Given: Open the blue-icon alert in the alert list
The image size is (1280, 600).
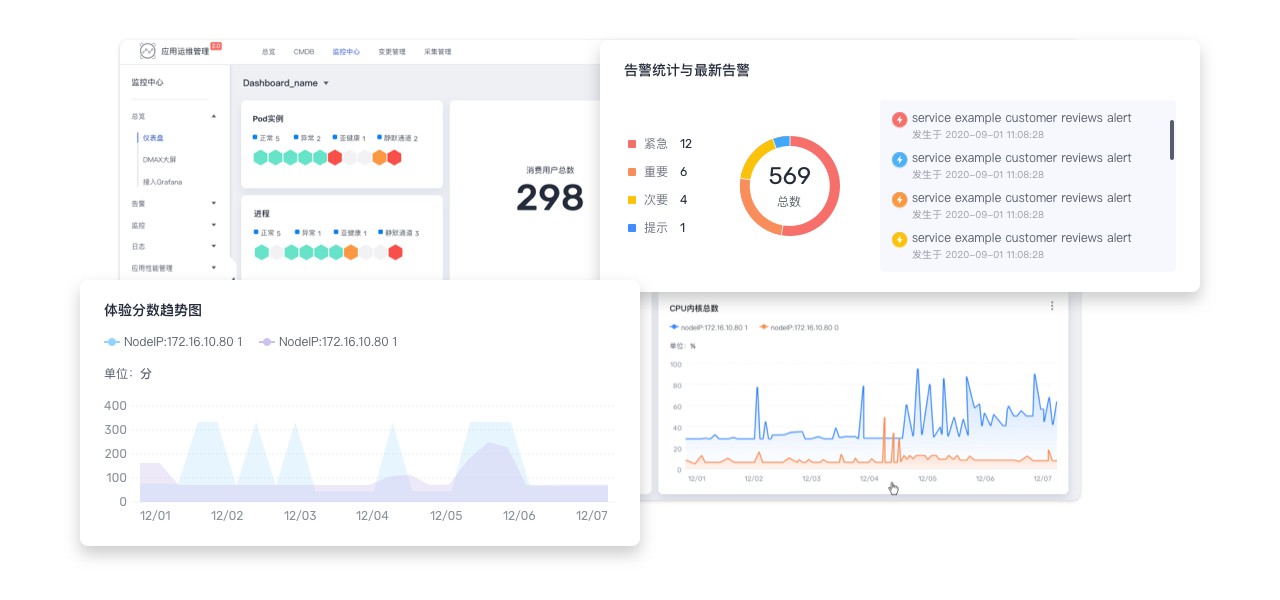Looking at the screenshot, I should point(1011,165).
